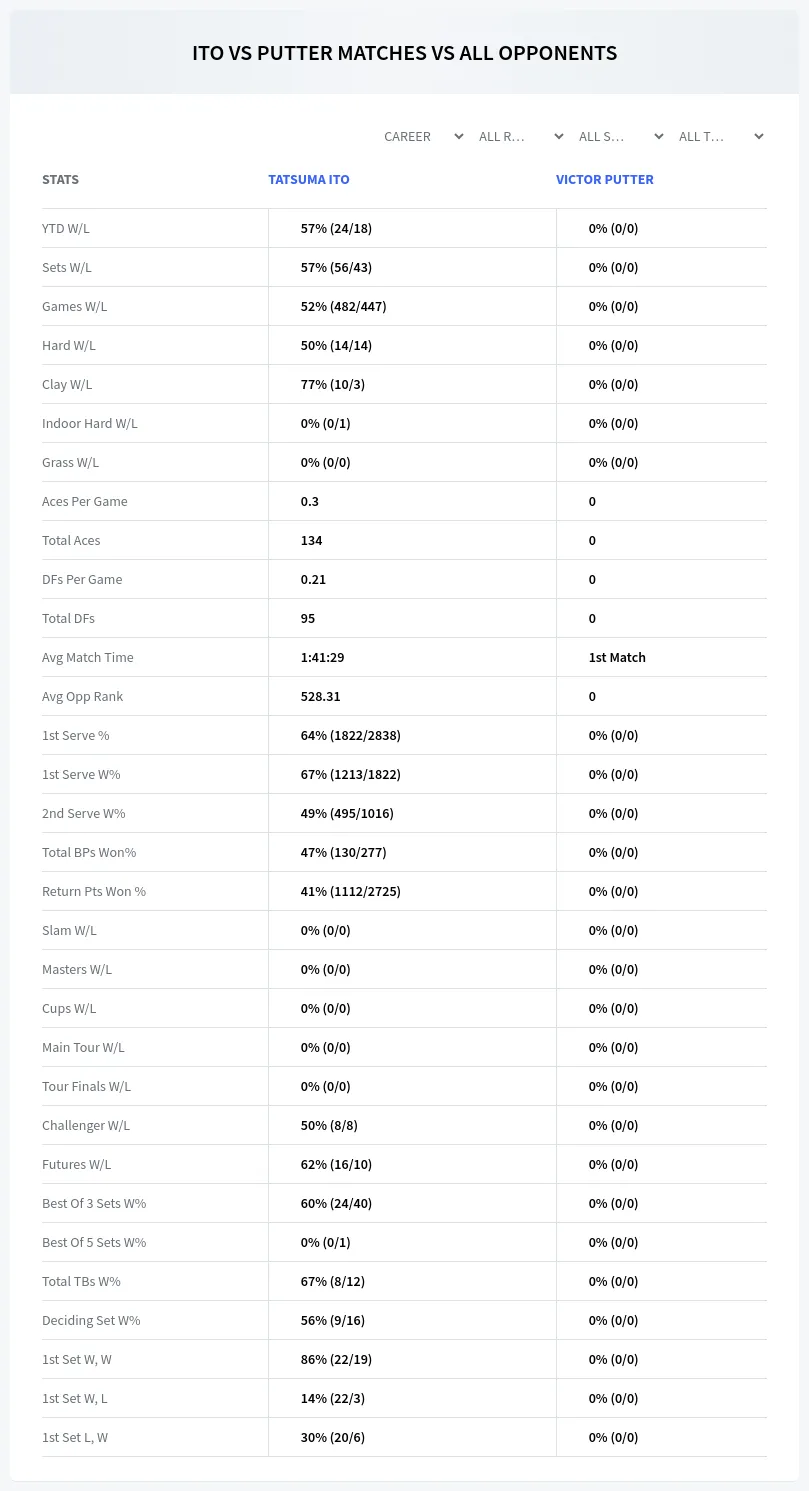The height and width of the screenshot is (1491, 809).
Task: Select the 1st Serve % row label
Action: tap(76, 735)
